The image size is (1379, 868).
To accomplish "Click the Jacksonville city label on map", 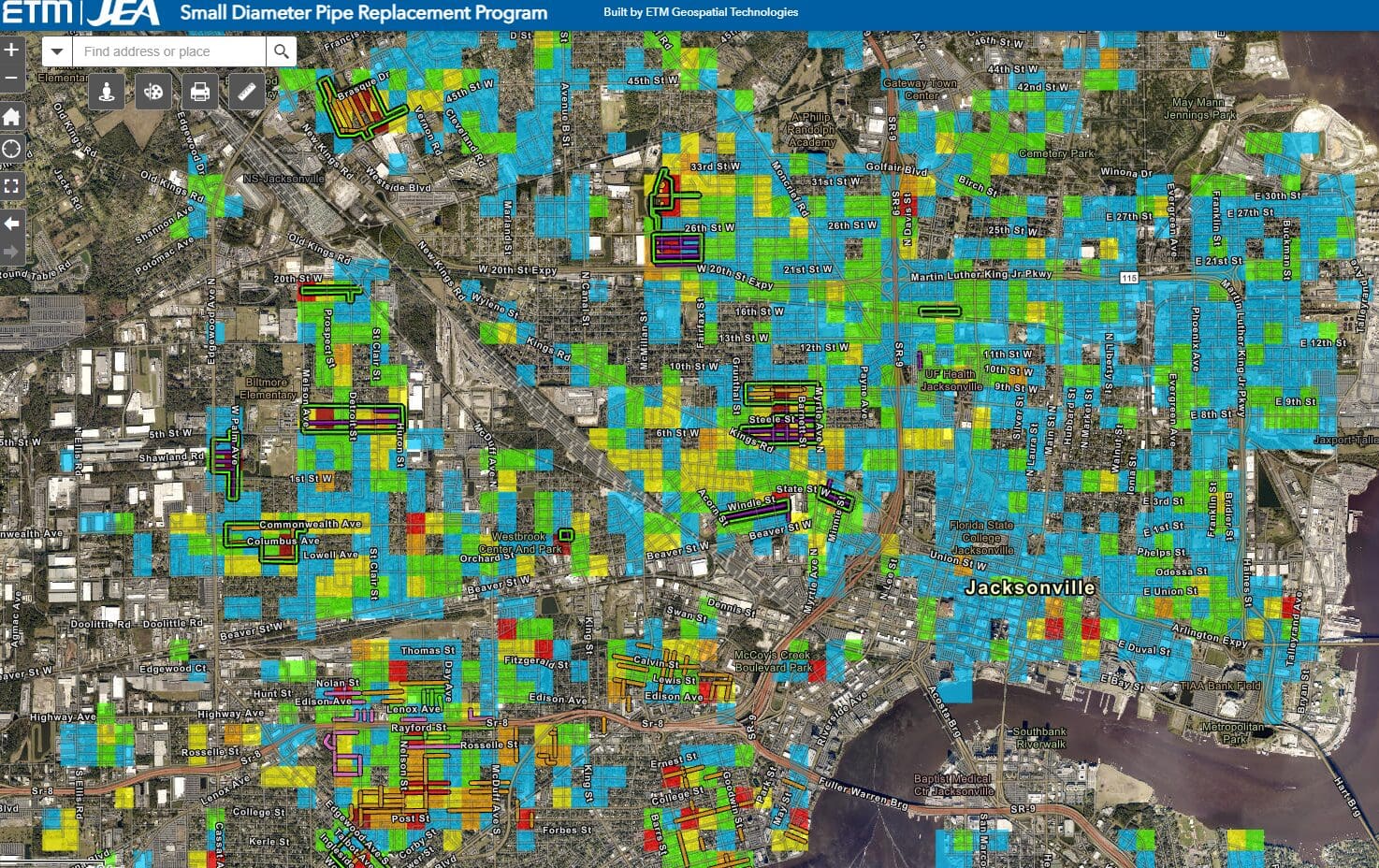I will point(1029,587).
